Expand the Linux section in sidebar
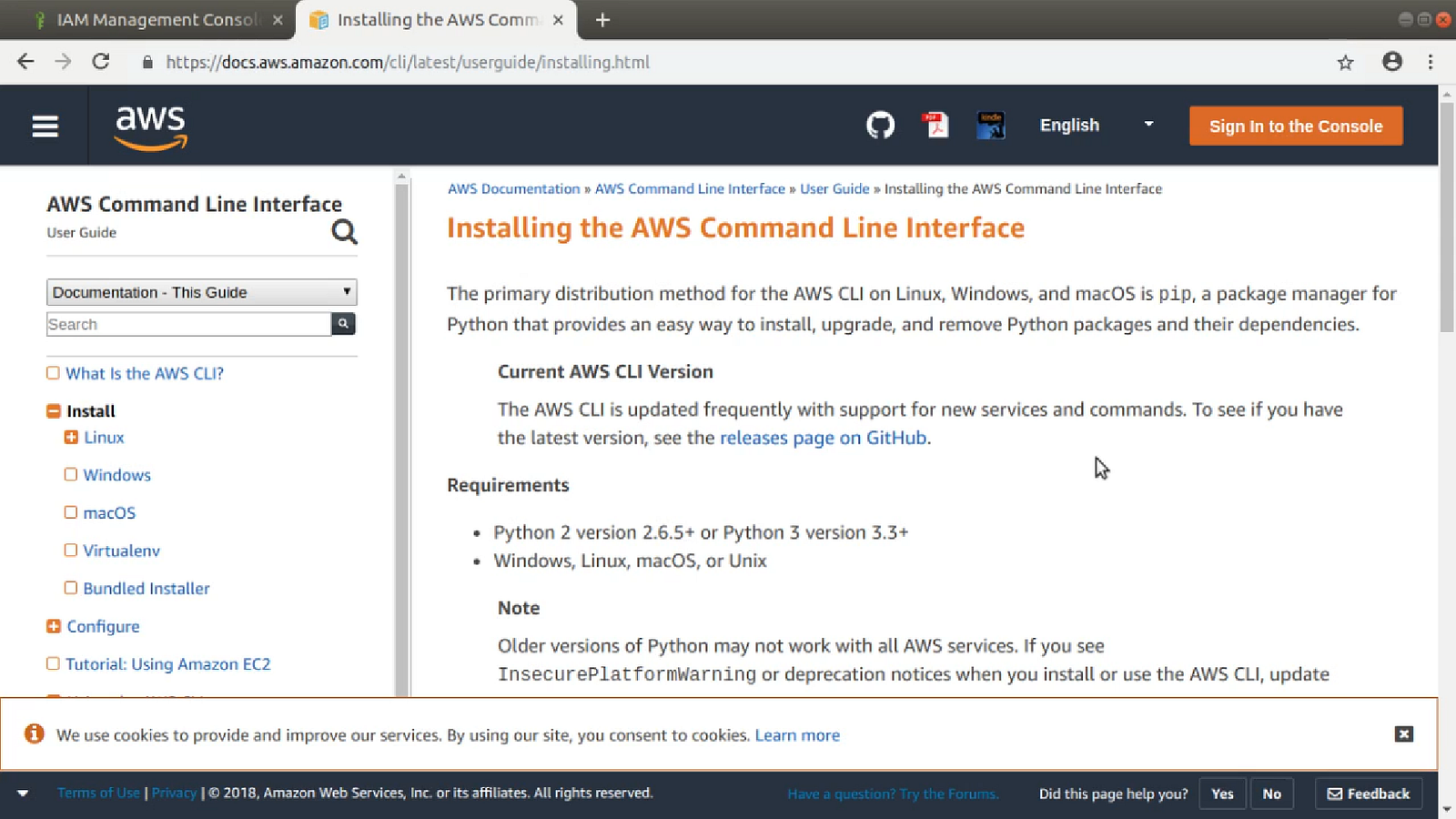1456x819 pixels. 71,438
